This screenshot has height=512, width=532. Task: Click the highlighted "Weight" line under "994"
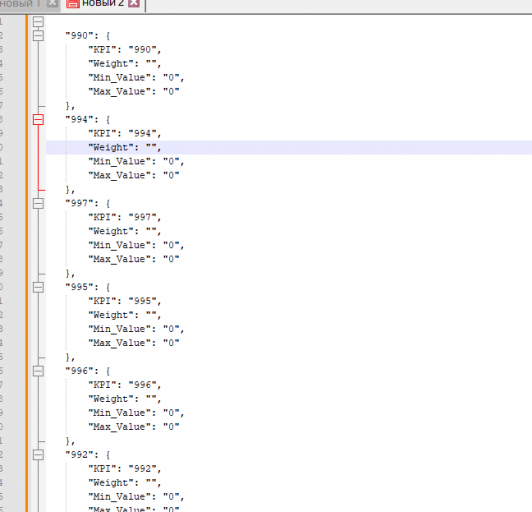125,147
